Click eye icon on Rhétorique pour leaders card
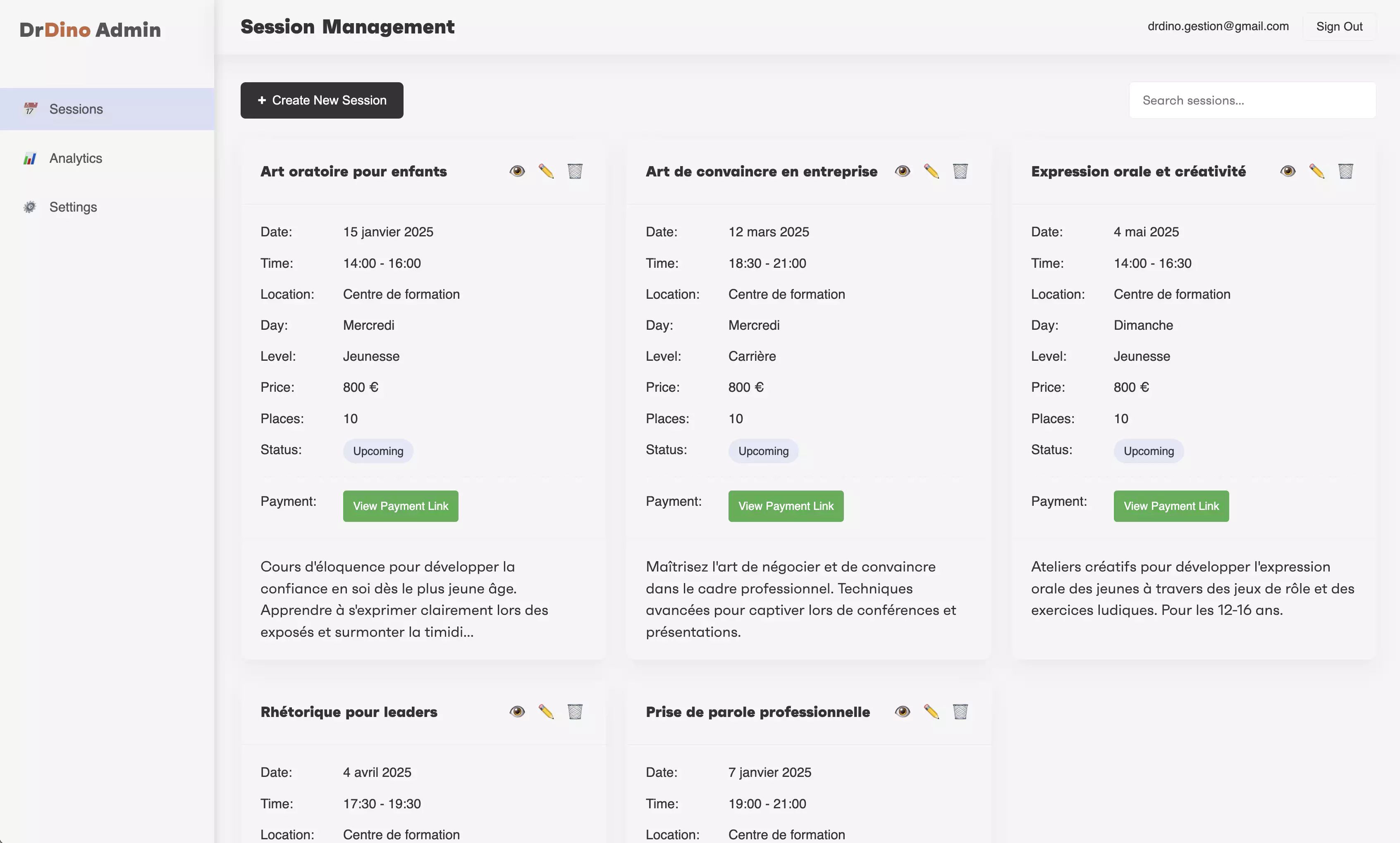Screen dimensions: 1400x843 [x=517, y=711]
